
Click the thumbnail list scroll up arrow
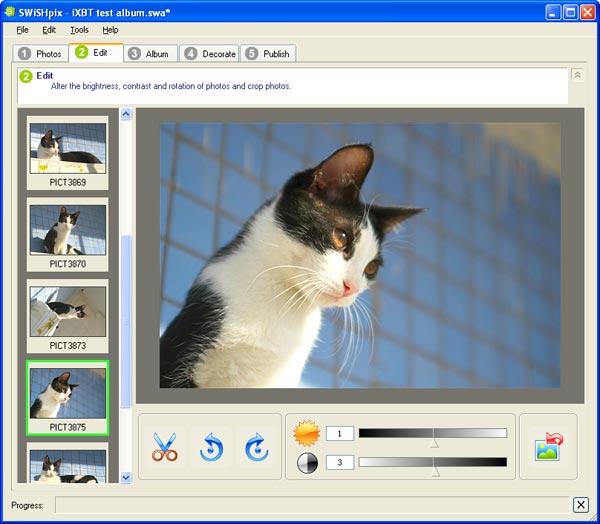(x=126, y=114)
